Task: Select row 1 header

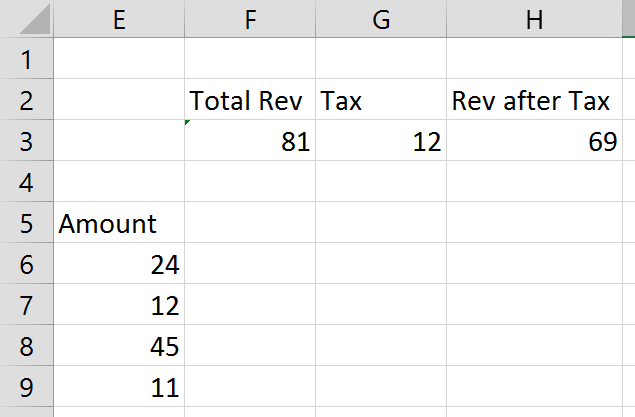Action: [x=26, y=59]
